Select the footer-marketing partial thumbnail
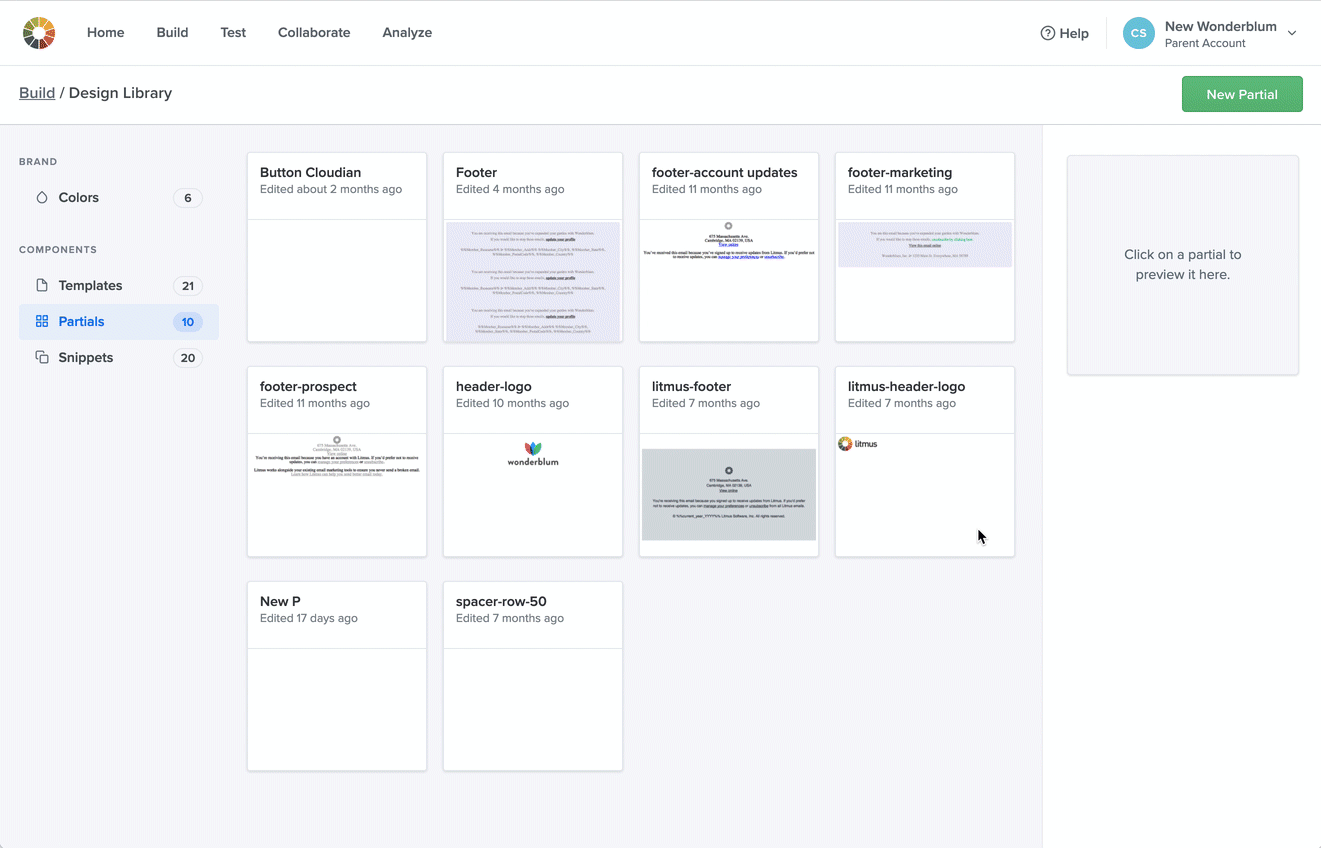1321x848 pixels. pyautogui.click(x=925, y=245)
